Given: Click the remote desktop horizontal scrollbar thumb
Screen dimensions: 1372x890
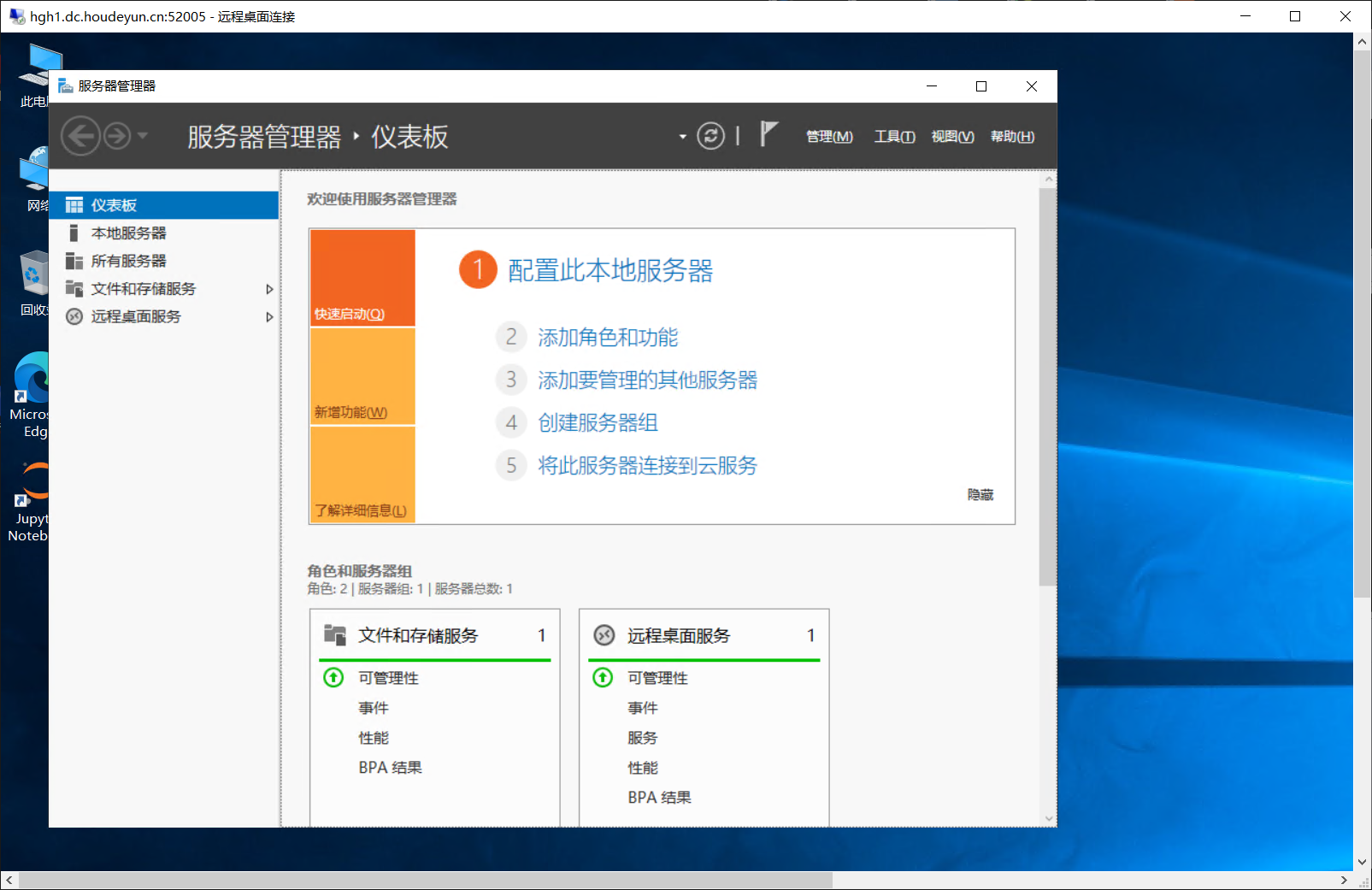Looking at the screenshot, I should coord(426,881).
